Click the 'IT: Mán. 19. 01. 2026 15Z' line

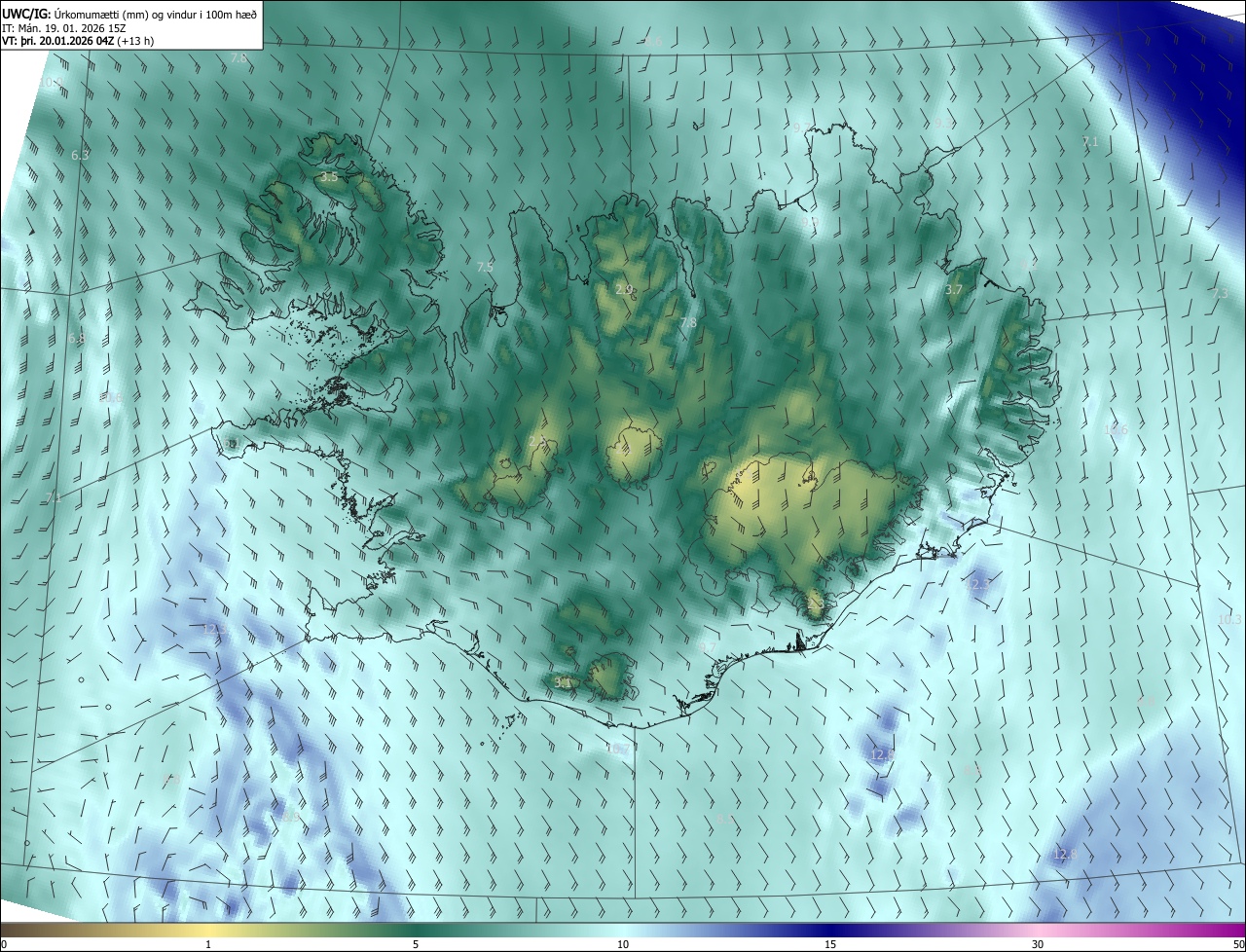tap(65, 27)
